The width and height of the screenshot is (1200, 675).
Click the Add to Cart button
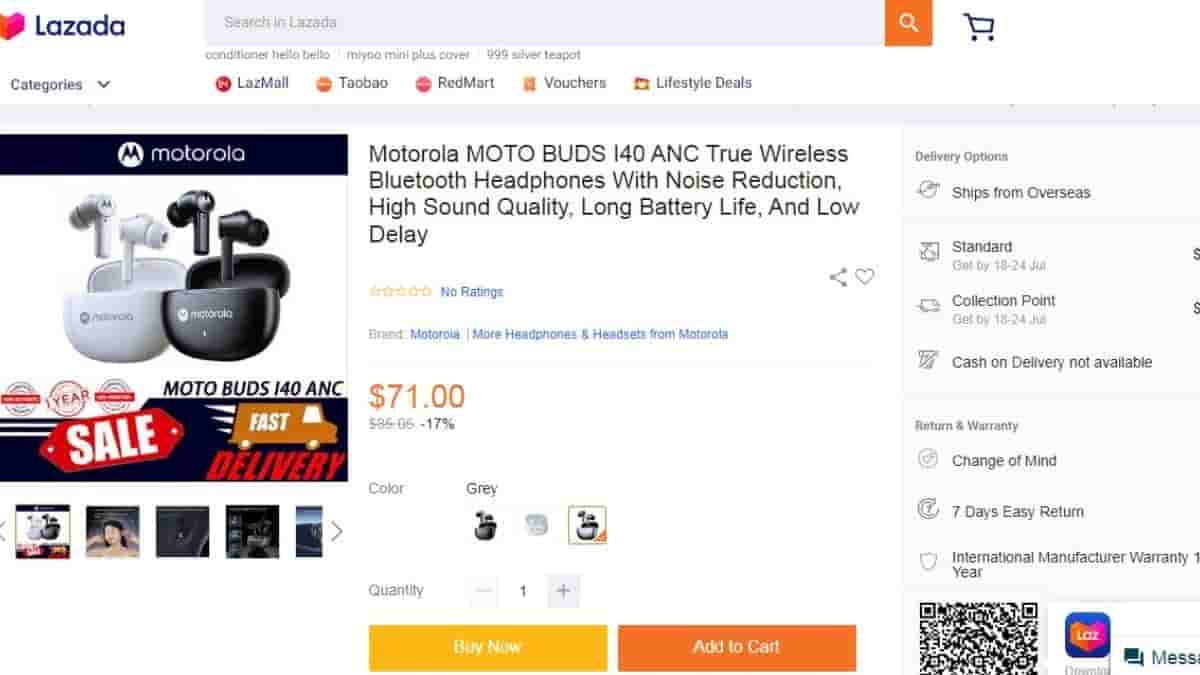tap(736, 647)
